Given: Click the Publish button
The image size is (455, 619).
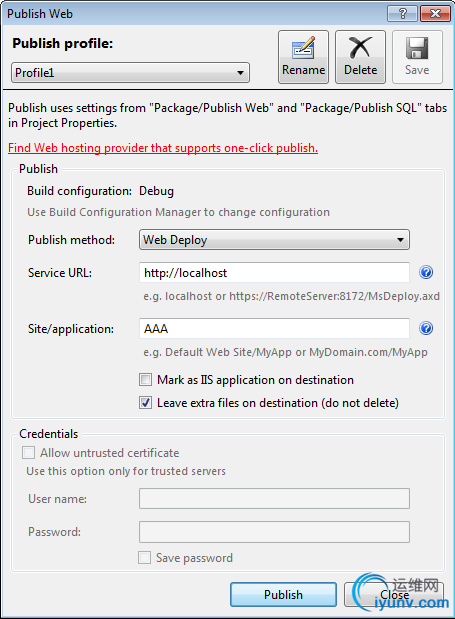Looking at the screenshot, I should coord(283,595).
